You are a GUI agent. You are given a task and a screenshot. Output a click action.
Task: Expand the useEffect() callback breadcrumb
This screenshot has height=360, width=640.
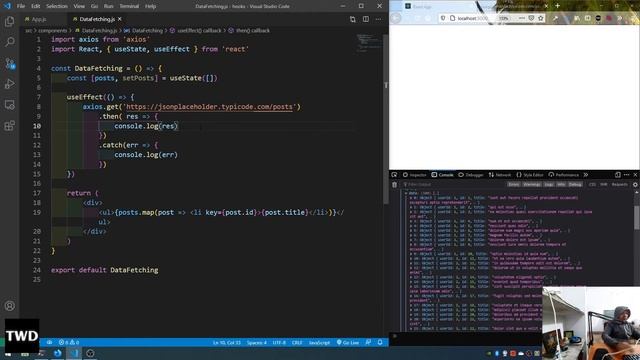coord(196,31)
